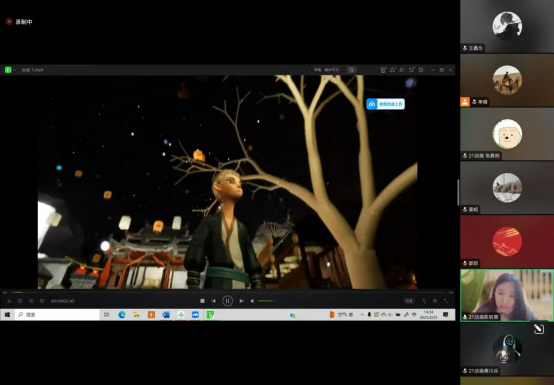Mute the player's volume speaker icon
The image size is (554, 385).
point(252,301)
